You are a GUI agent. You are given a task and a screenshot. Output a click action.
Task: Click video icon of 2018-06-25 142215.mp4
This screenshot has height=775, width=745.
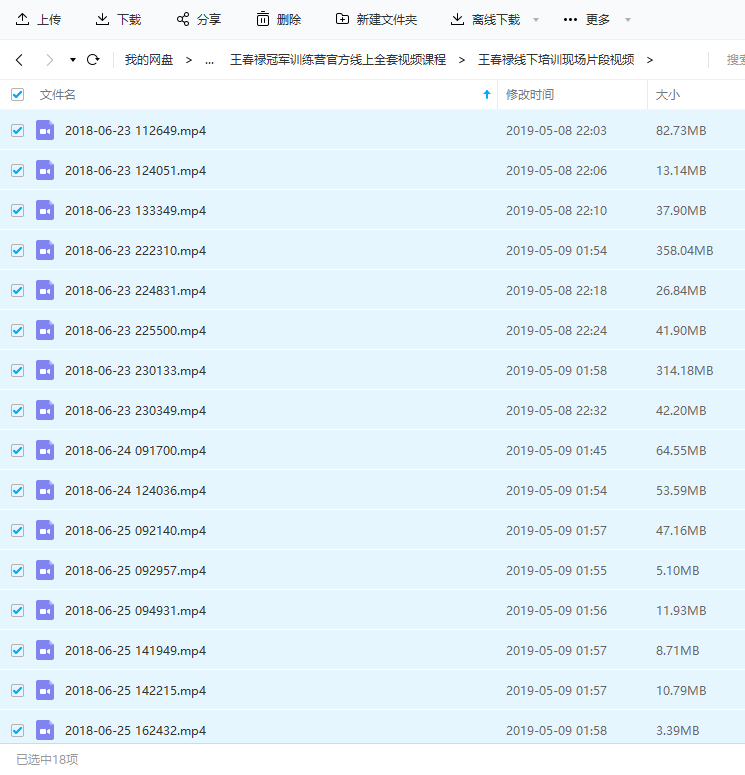pyautogui.click(x=45, y=690)
